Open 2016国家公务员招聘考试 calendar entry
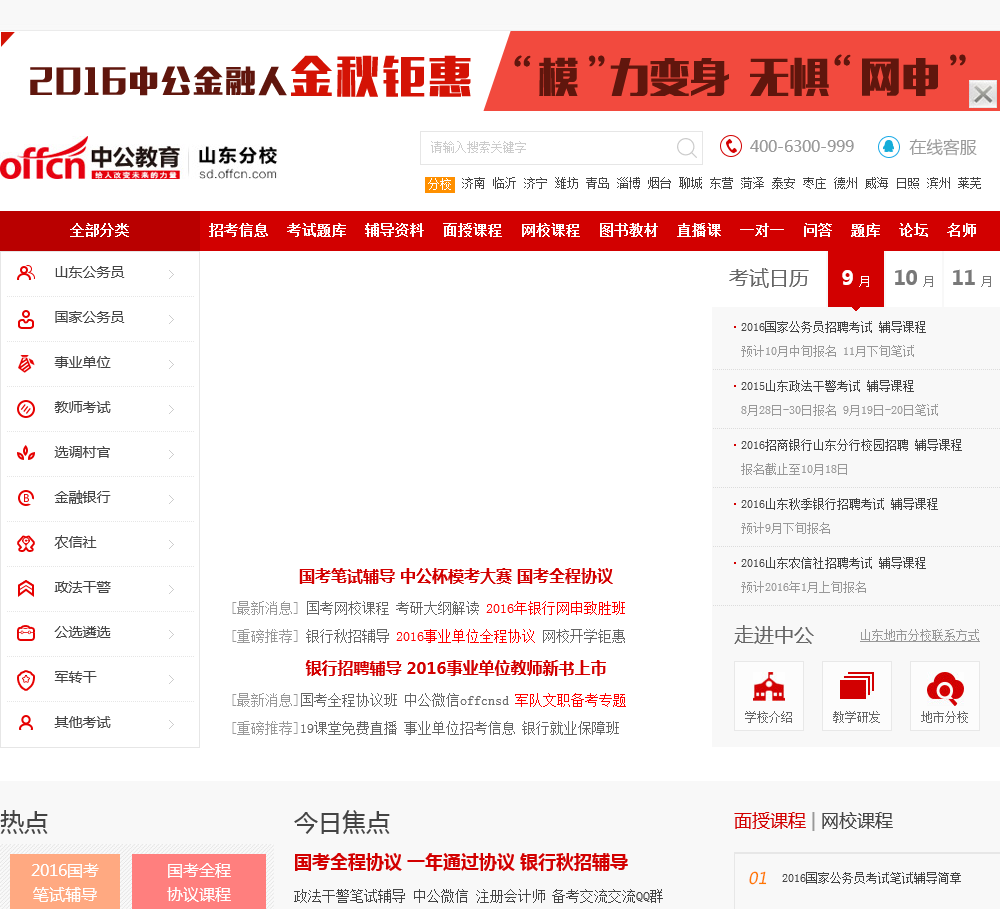1000x909 pixels. (806, 327)
